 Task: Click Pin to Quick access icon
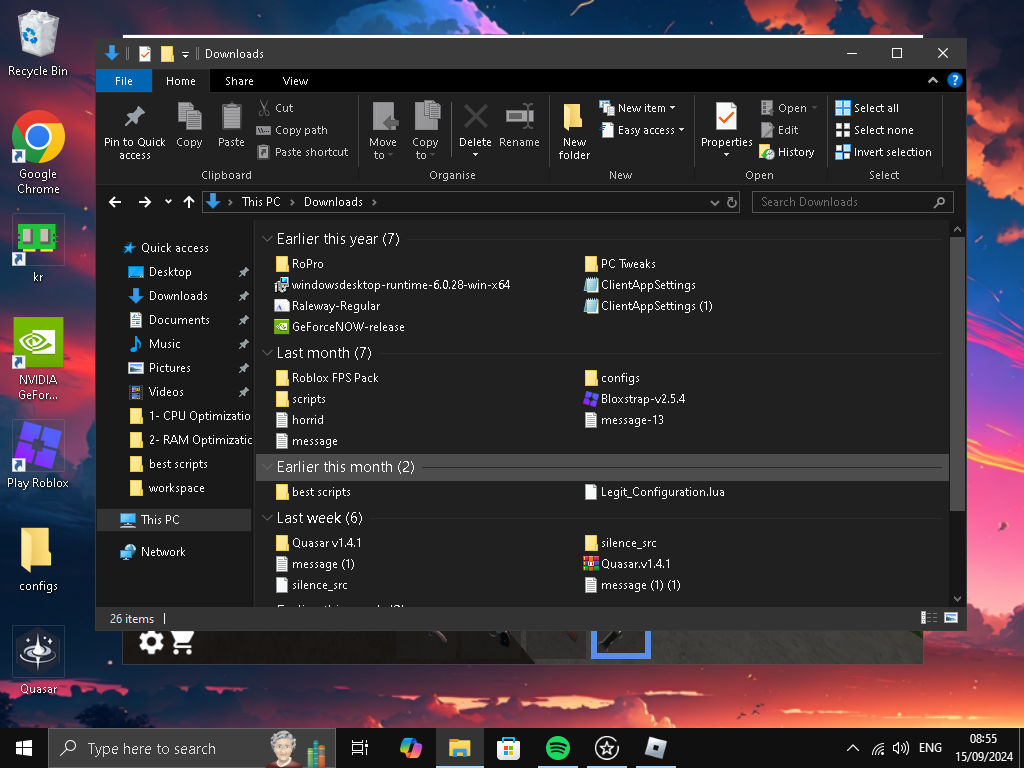(x=135, y=117)
